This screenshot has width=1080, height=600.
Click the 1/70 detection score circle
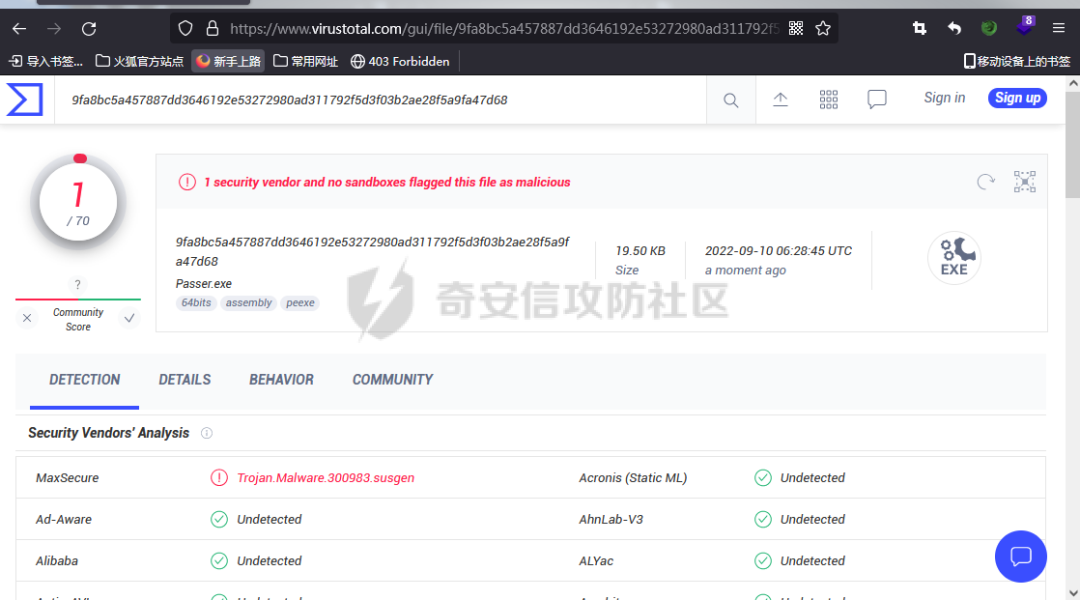click(x=78, y=202)
